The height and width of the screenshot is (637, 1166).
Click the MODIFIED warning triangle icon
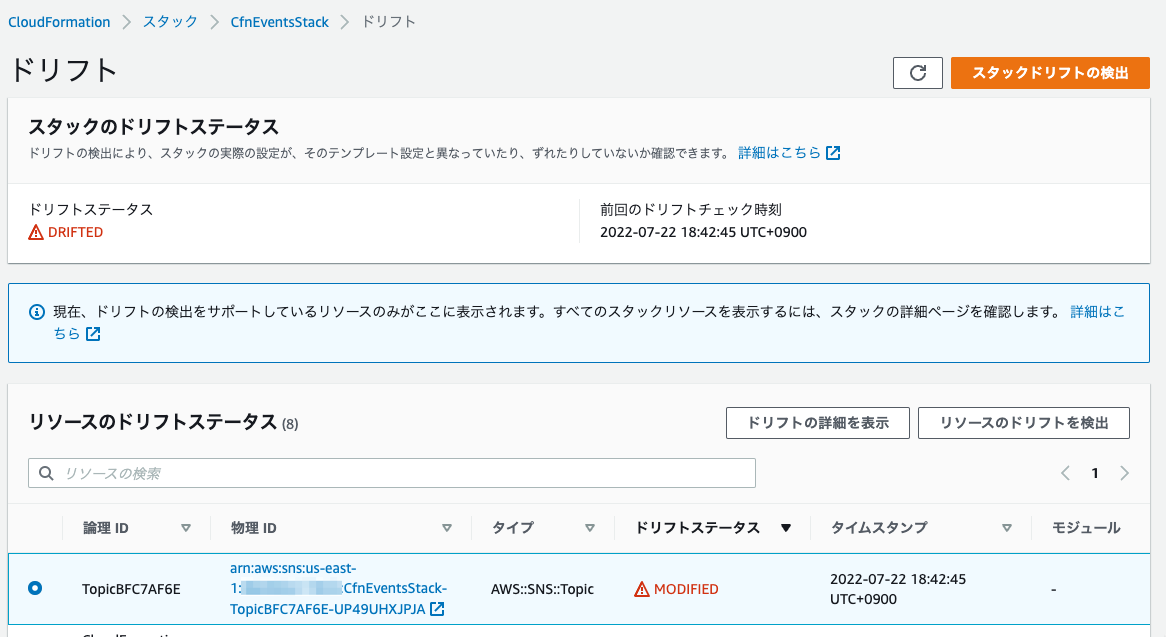point(642,589)
